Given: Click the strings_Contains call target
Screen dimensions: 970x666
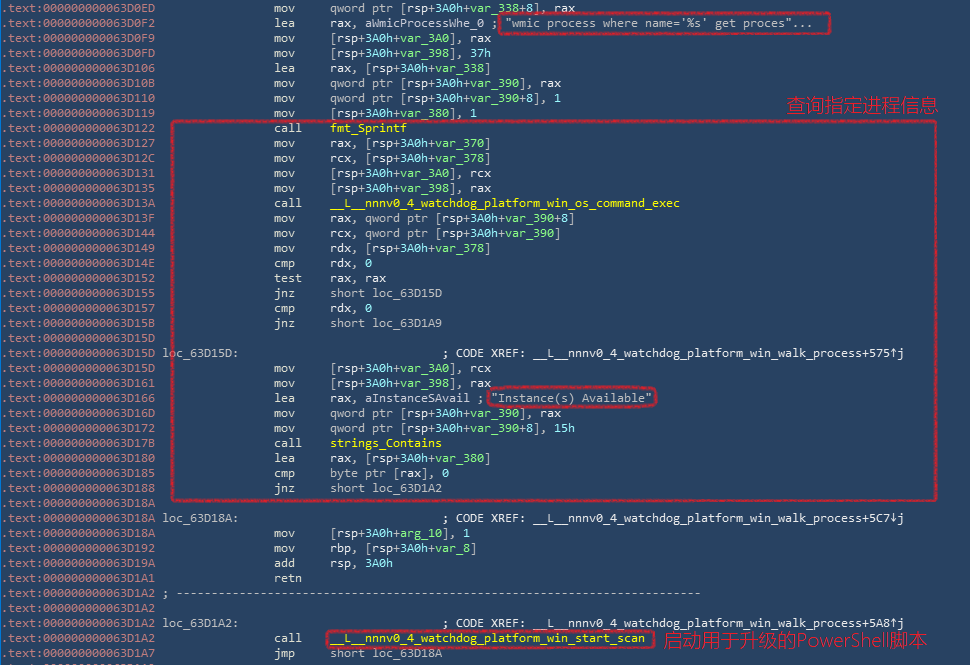Looking at the screenshot, I should (385, 443).
